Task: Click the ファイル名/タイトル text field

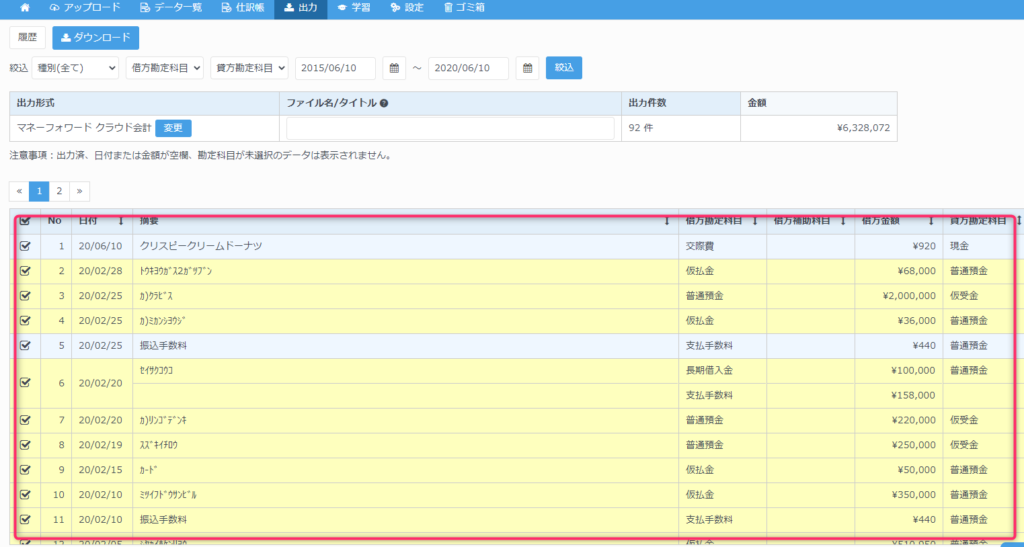Action: point(450,128)
